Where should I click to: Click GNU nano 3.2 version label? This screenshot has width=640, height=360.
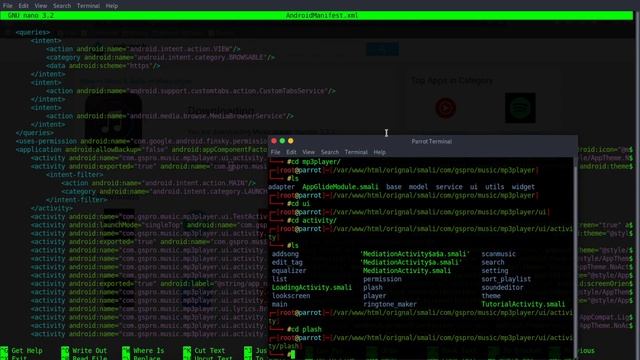click(x=31, y=16)
